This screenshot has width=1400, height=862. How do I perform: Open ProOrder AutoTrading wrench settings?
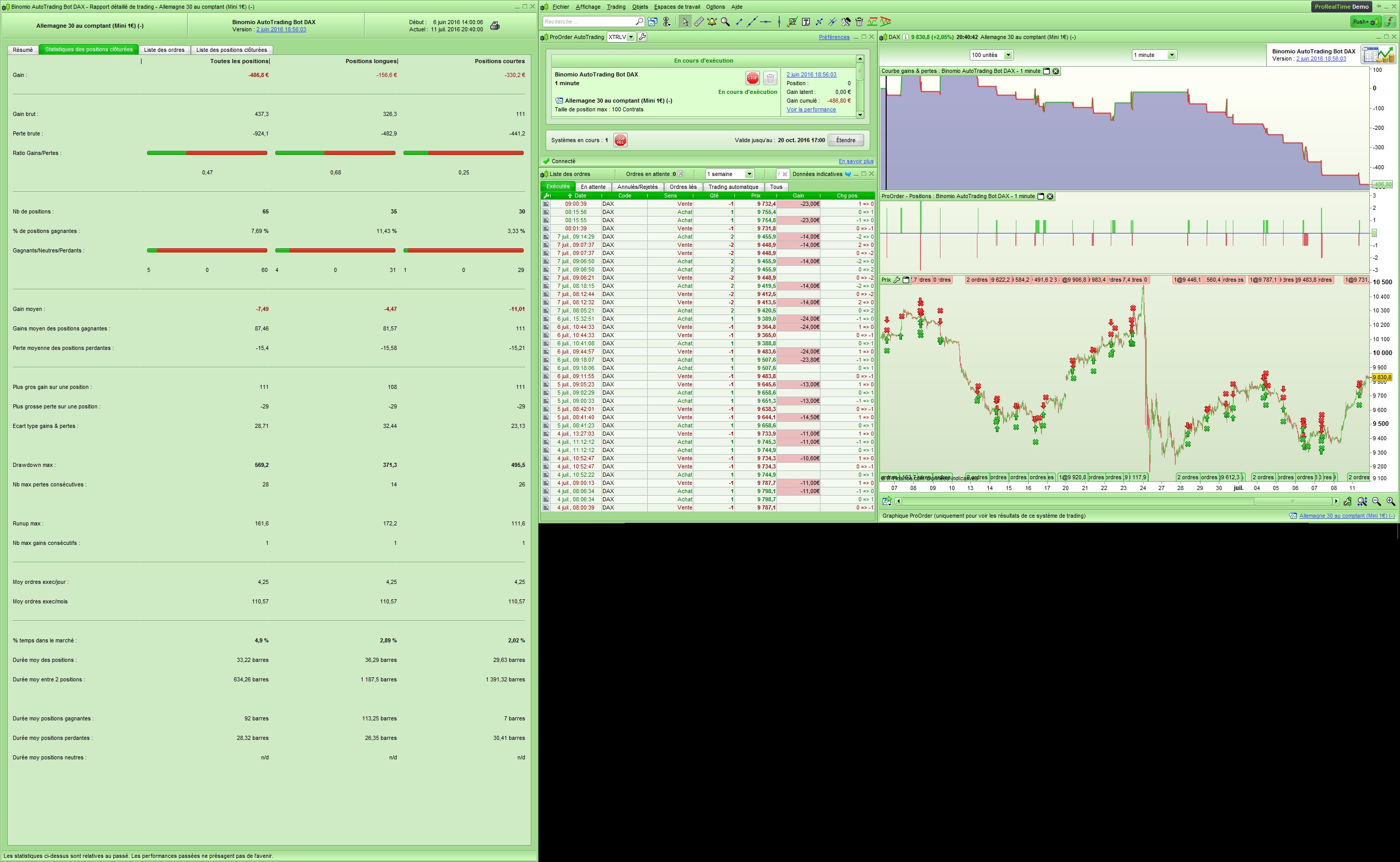tap(642, 37)
